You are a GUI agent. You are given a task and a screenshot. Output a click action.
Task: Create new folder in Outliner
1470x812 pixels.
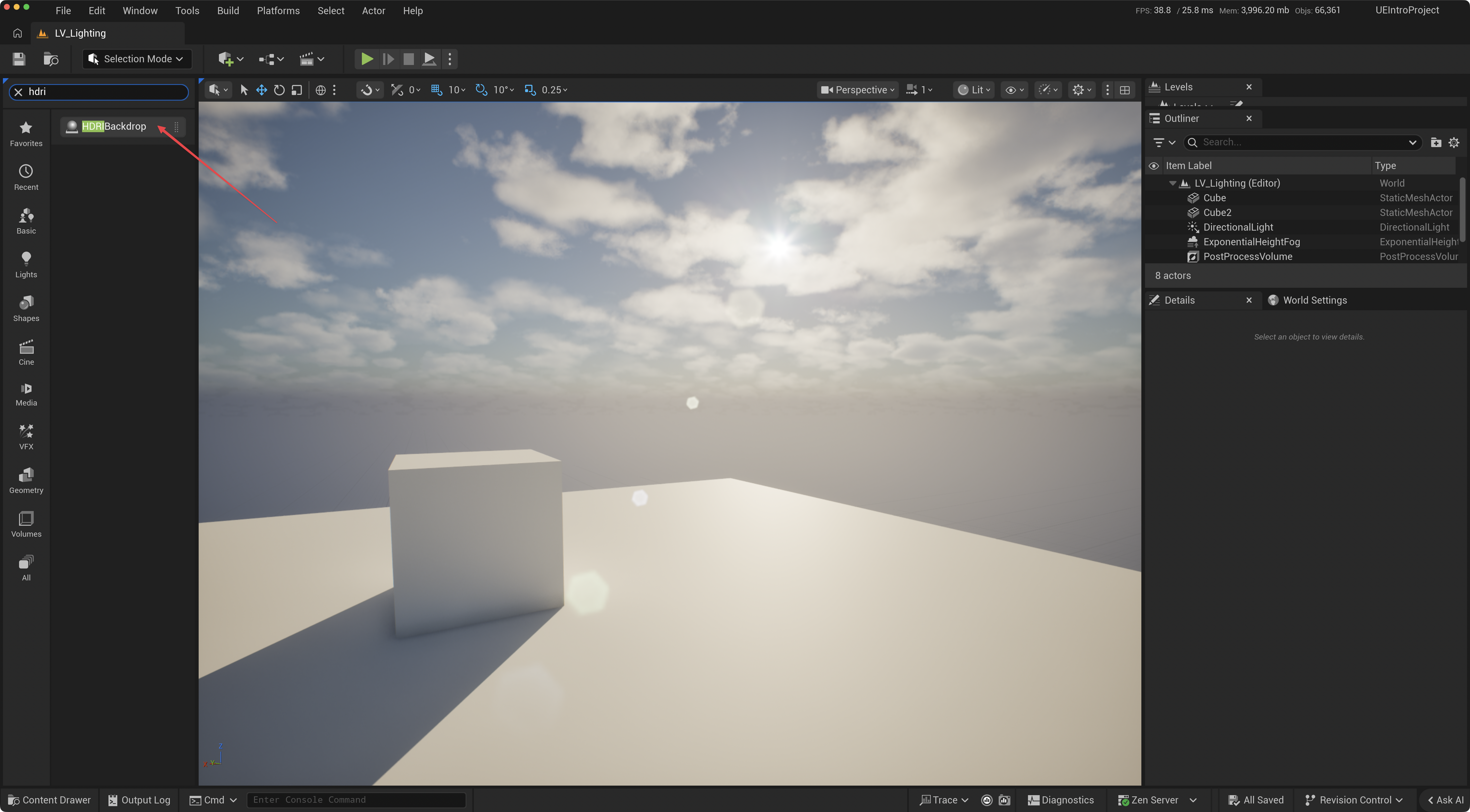pos(1436,143)
